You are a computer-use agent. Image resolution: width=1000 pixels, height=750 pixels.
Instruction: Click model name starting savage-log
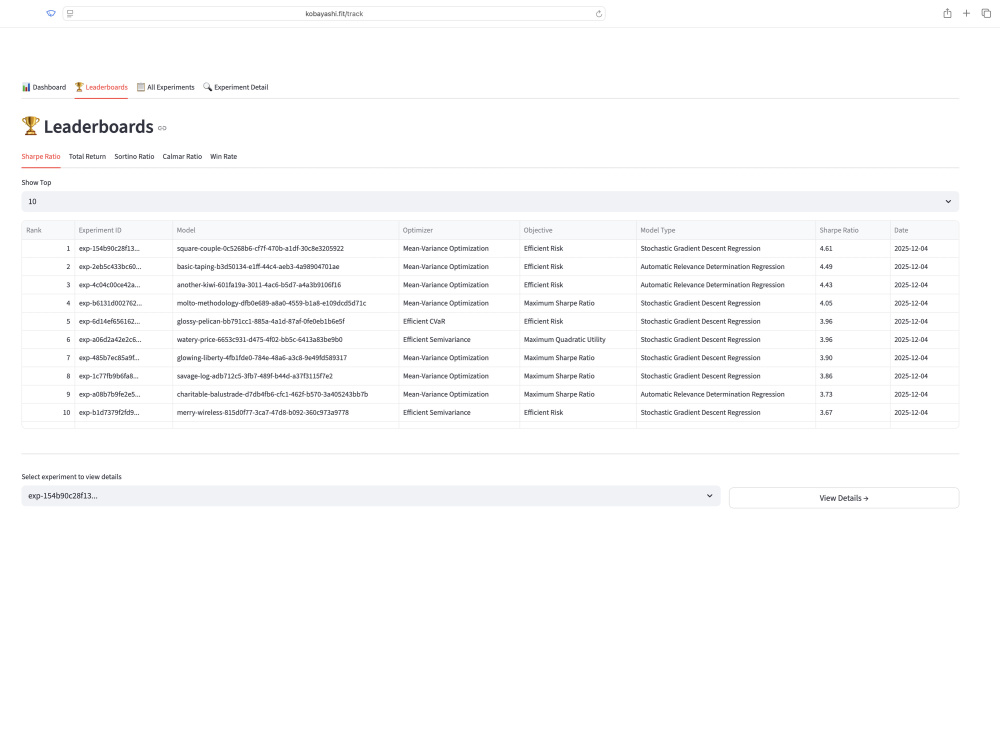pyautogui.click(x=254, y=376)
